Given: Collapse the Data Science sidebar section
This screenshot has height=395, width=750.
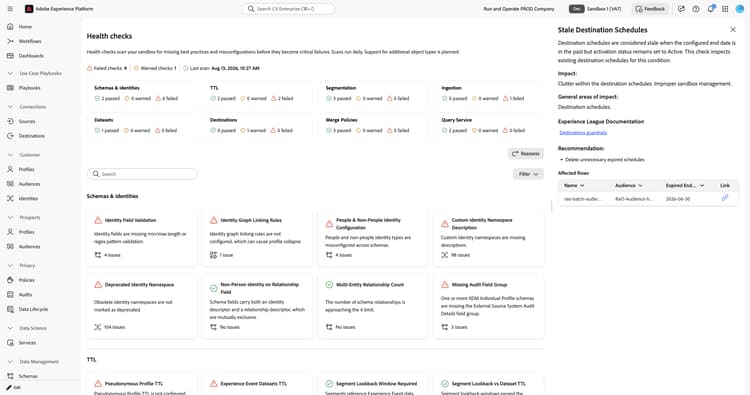Looking at the screenshot, I should (x=10, y=328).
